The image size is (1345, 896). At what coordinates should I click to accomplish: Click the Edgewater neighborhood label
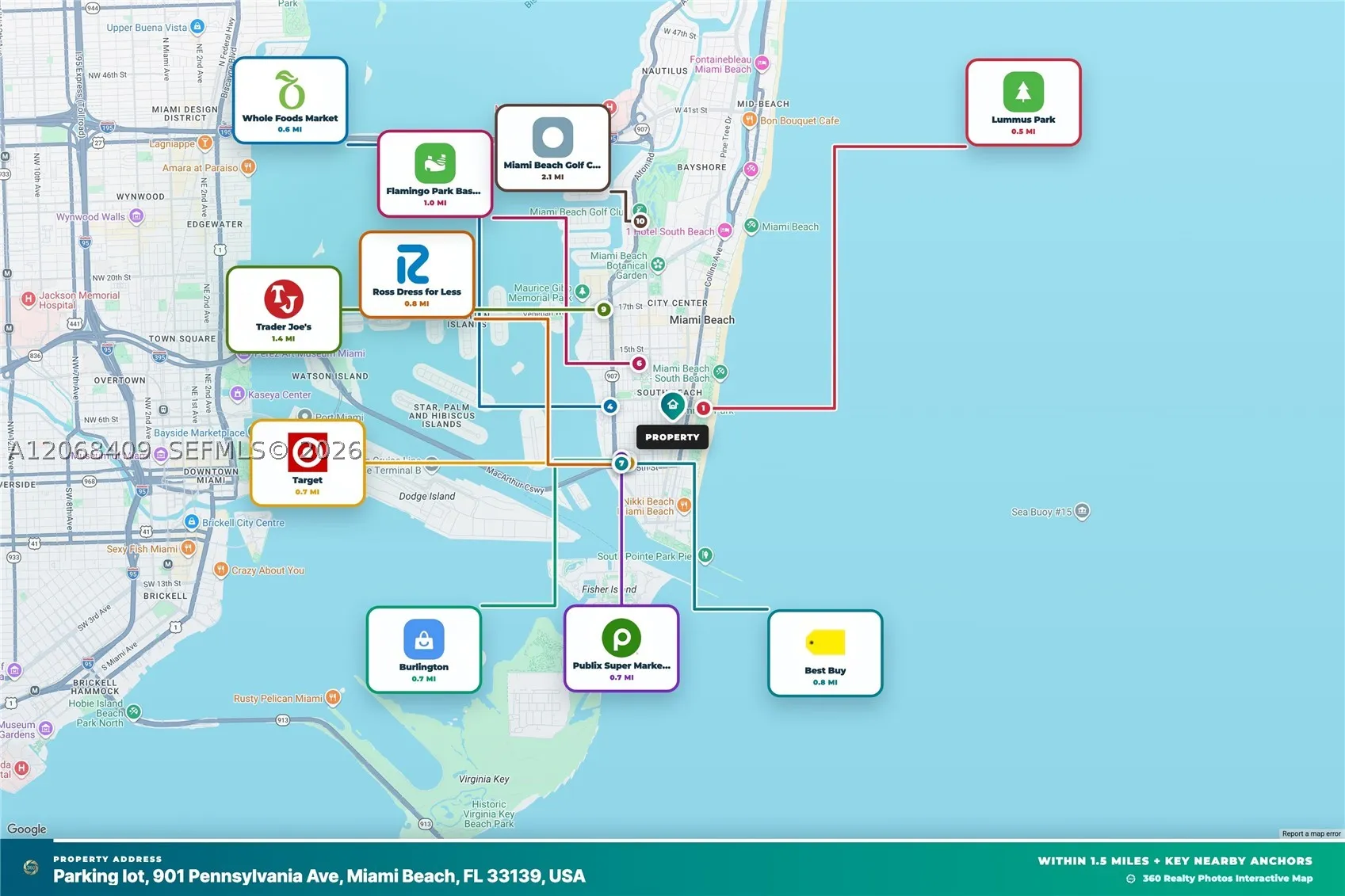pyautogui.click(x=215, y=224)
